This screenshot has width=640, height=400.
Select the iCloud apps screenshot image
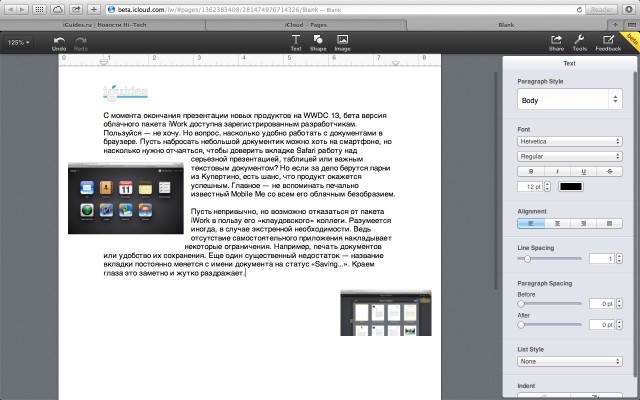(126, 198)
